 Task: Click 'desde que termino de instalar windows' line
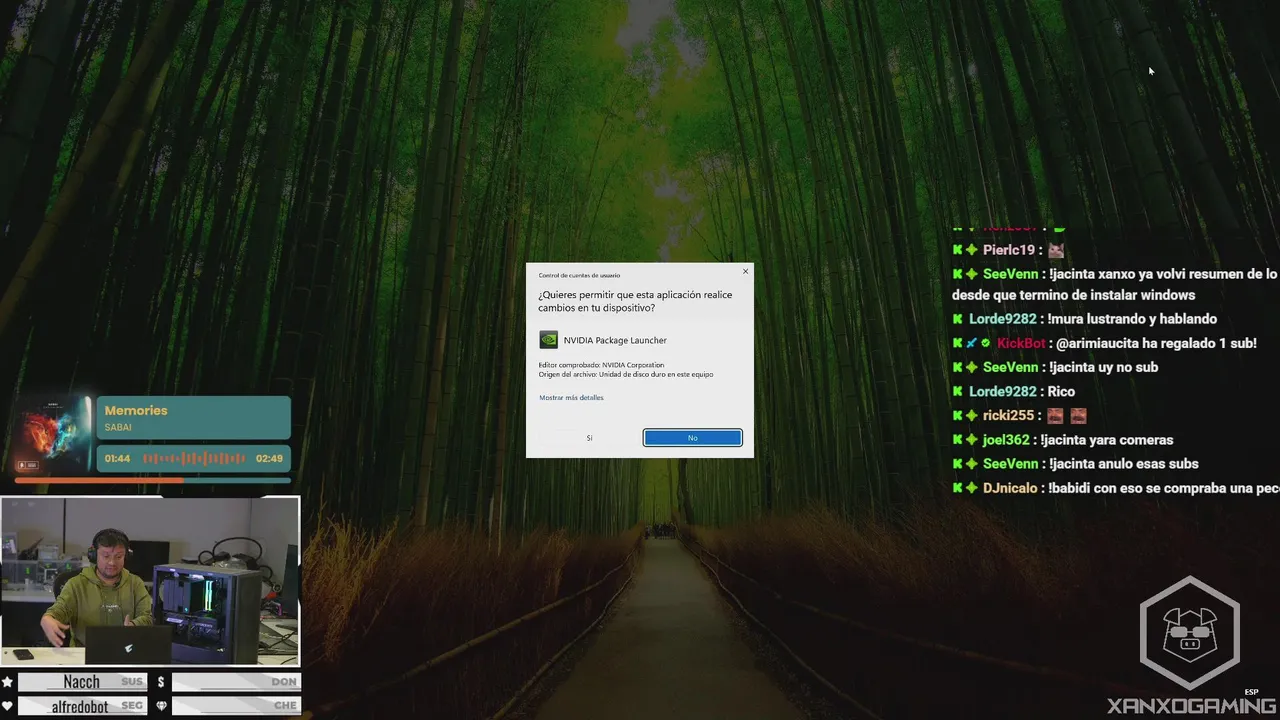(x=1073, y=295)
